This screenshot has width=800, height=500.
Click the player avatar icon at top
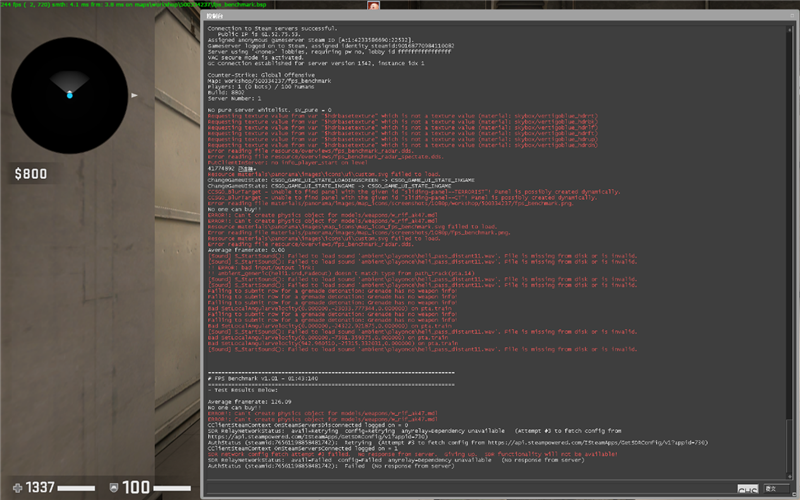coord(373,6)
